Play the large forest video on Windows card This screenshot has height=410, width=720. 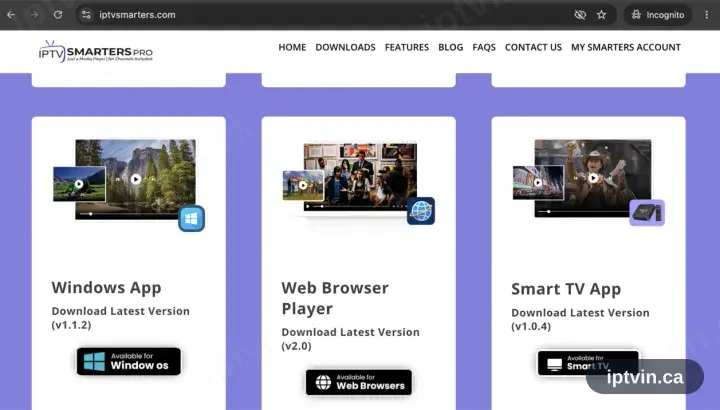(x=135, y=179)
